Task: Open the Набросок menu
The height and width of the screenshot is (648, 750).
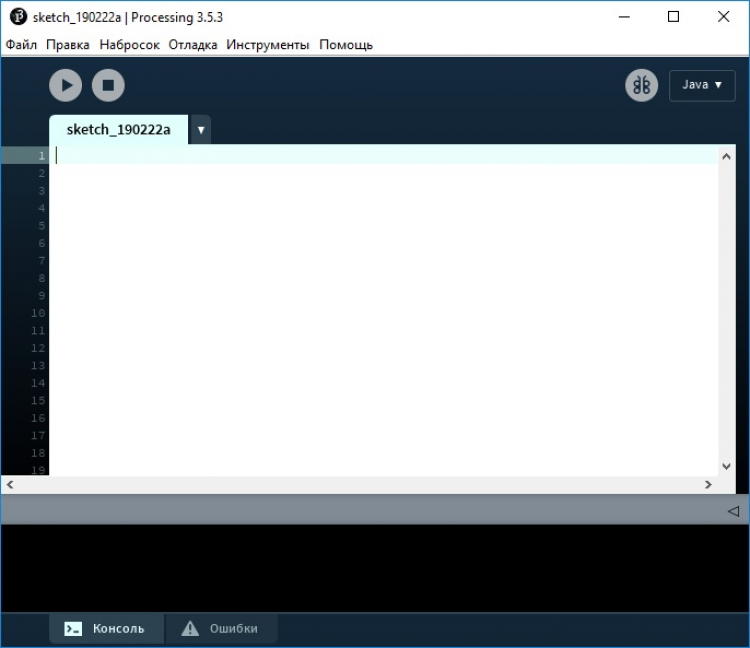Action: [129, 44]
